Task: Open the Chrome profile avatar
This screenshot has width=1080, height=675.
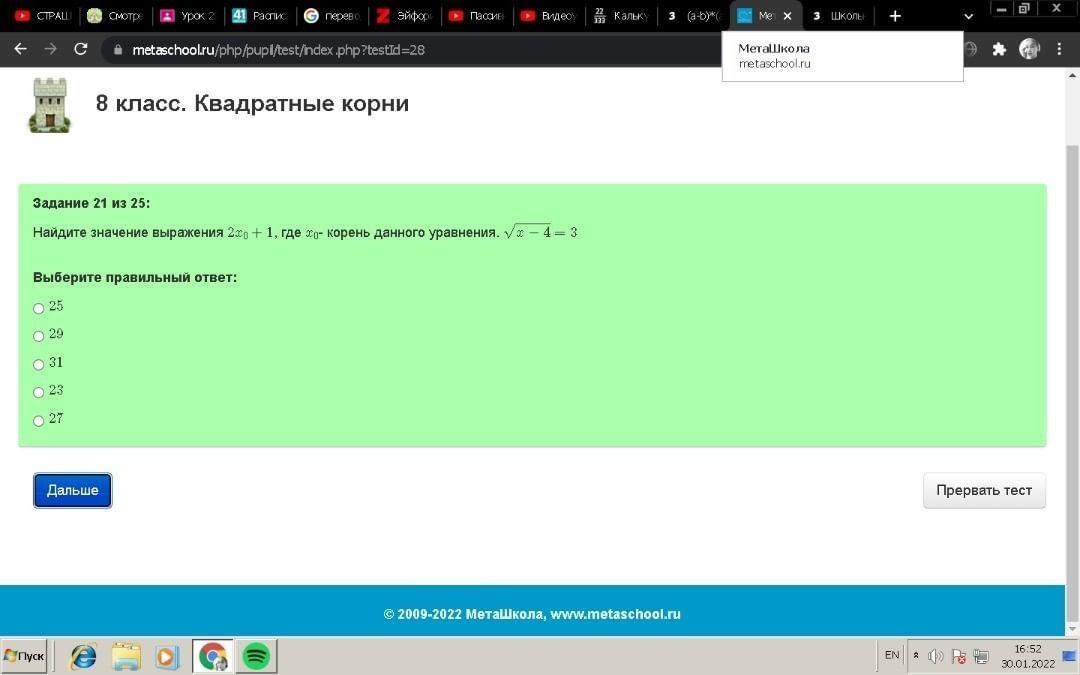Action: (x=1029, y=49)
